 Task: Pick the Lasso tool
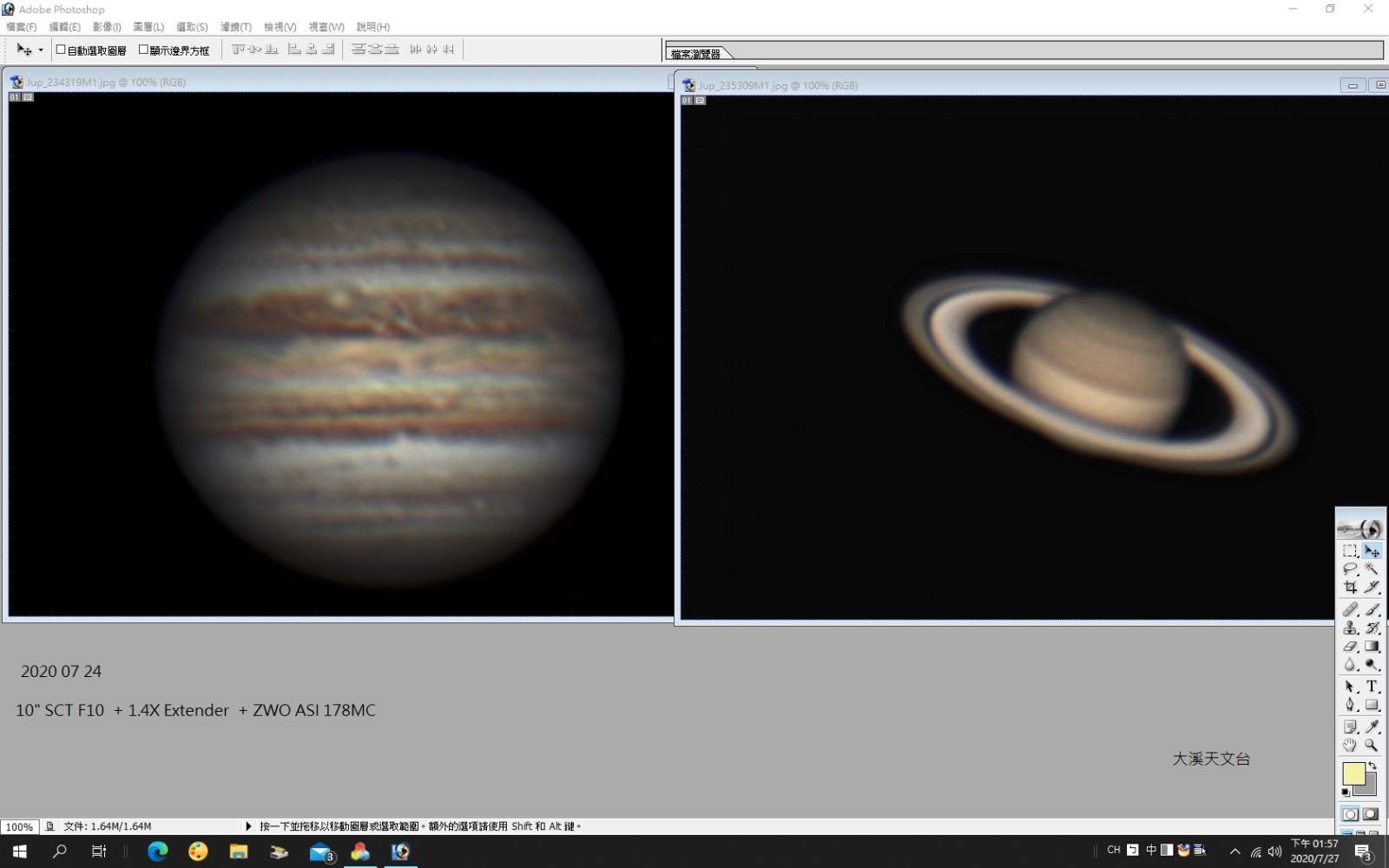(1350, 569)
